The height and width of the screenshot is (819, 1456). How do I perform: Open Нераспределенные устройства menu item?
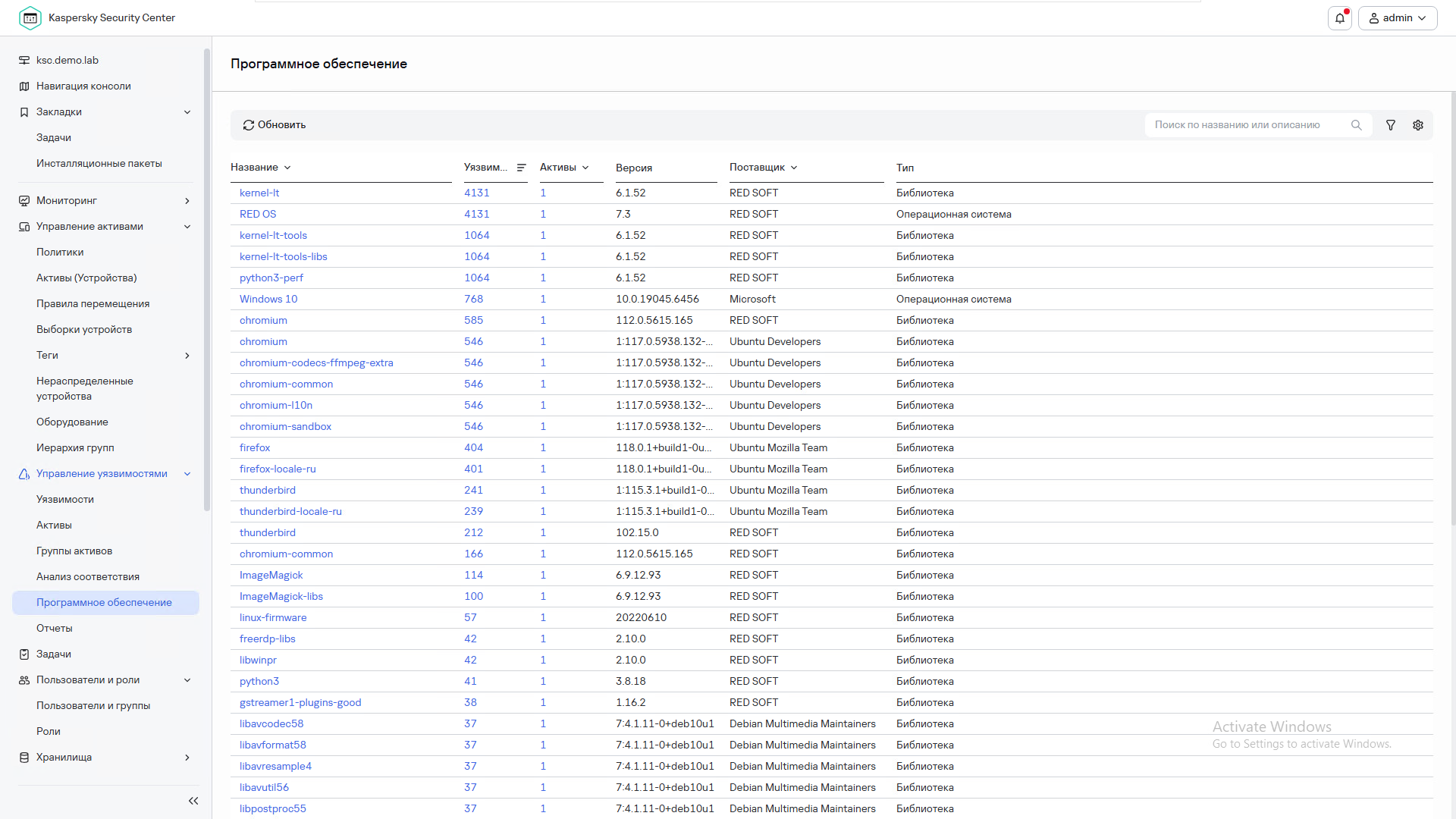(85, 389)
